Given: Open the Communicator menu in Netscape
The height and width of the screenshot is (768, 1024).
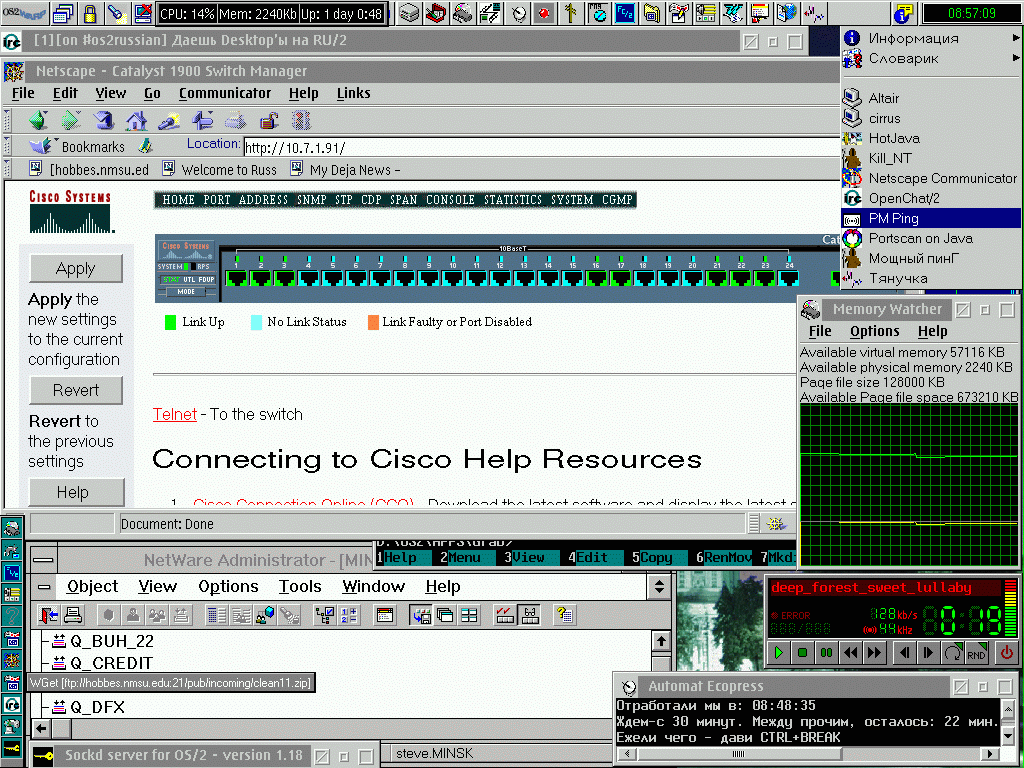Looking at the screenshot, I should click(225, 93).
